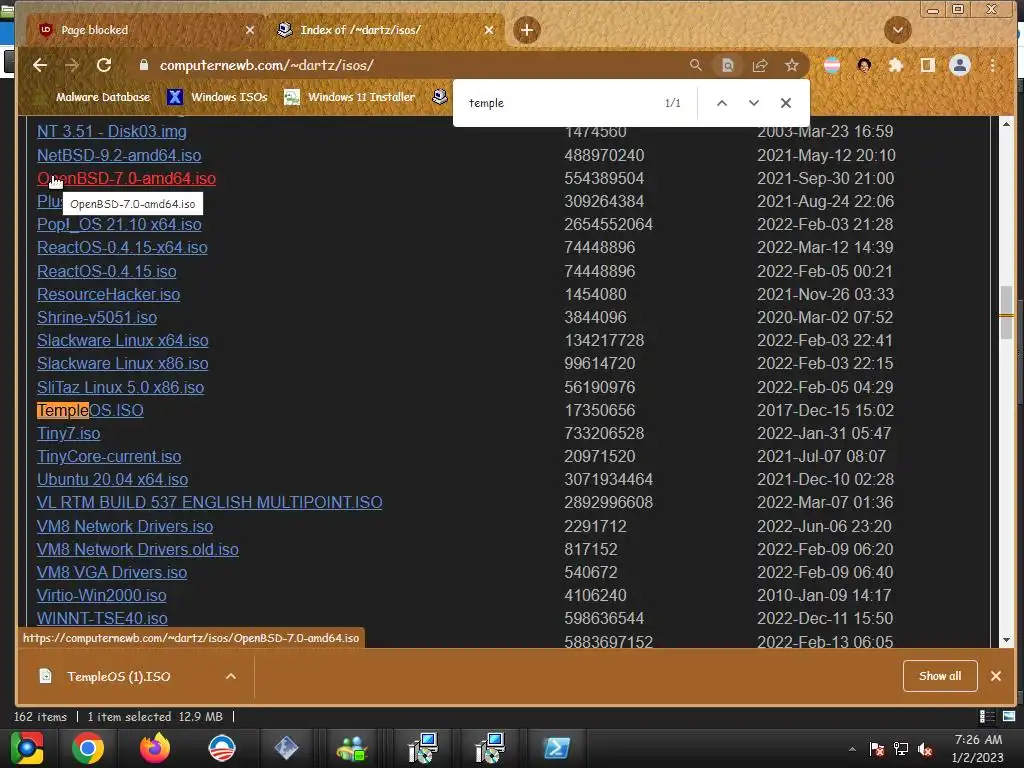This screenshot has height=768, width=1024.
Task: Click the muted volume tray icon
Action: click(x=924, y=749)
